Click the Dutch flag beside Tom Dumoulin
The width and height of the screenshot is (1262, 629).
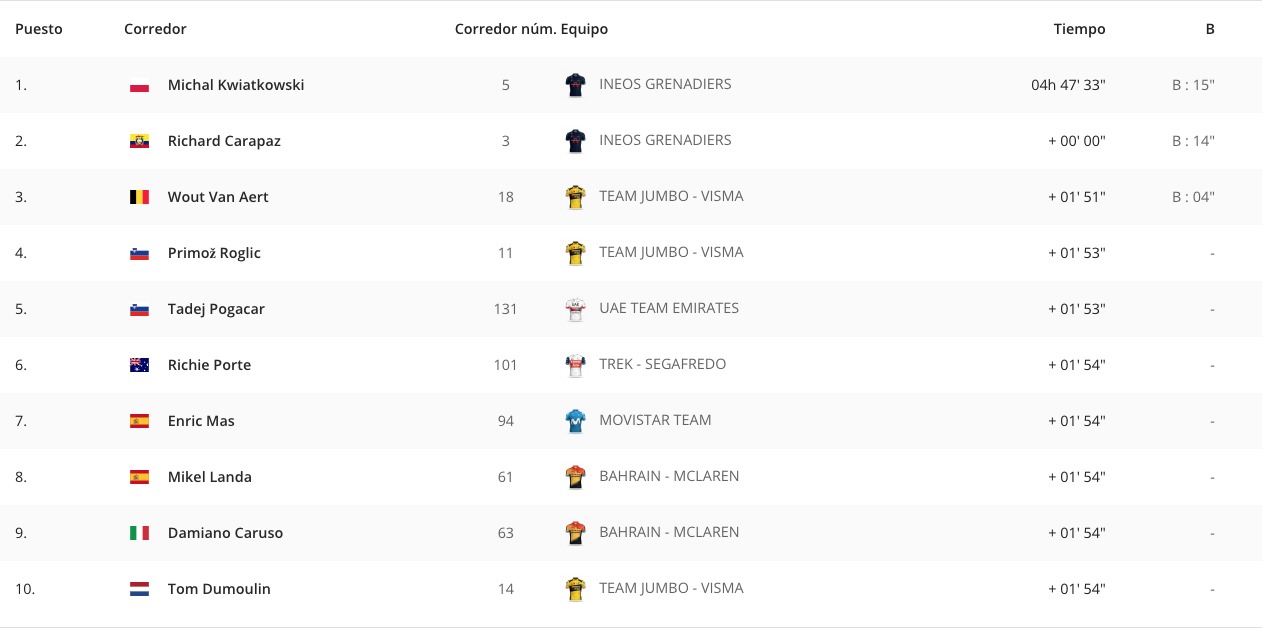(139, 589)
